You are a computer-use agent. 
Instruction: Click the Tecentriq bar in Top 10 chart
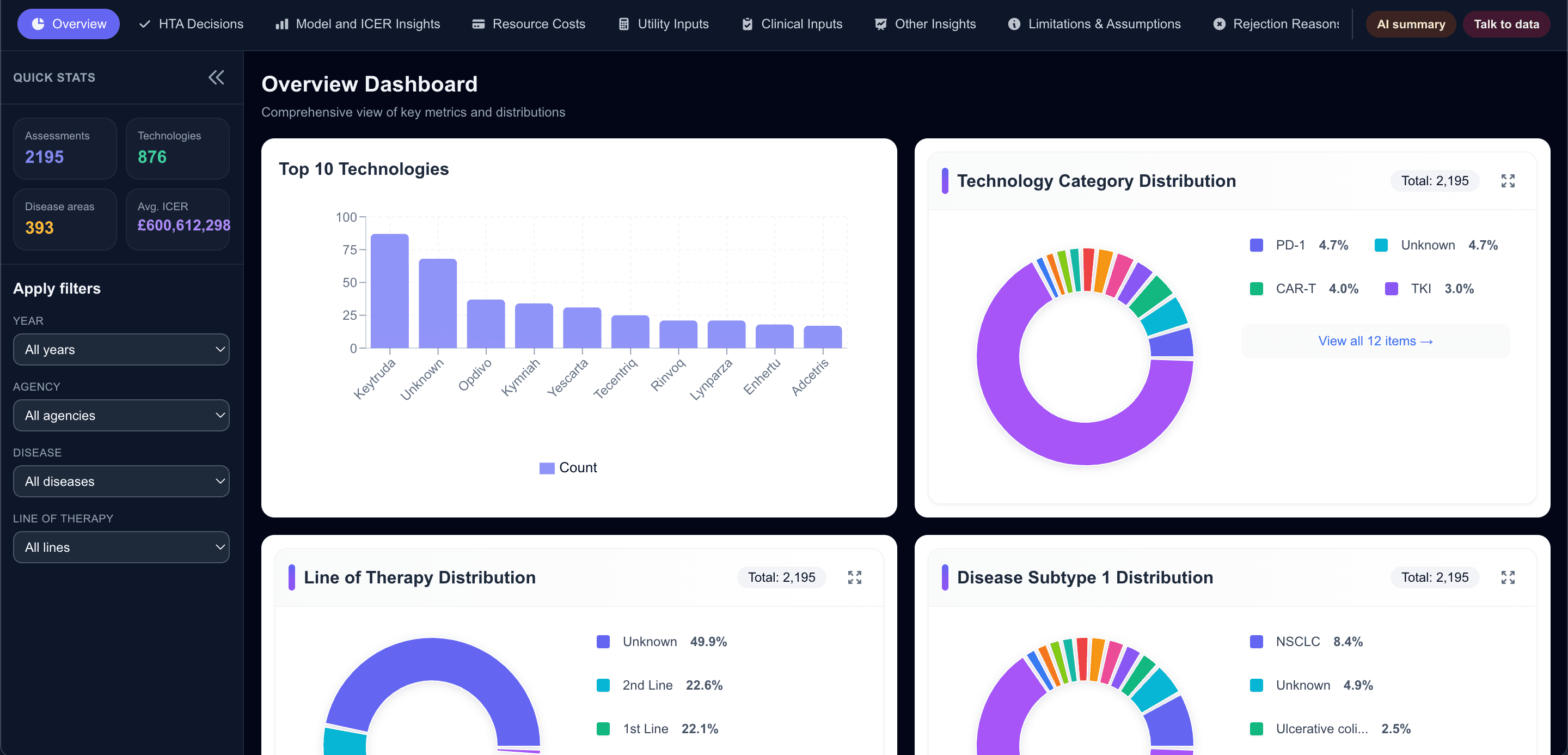tap(630, 332)
